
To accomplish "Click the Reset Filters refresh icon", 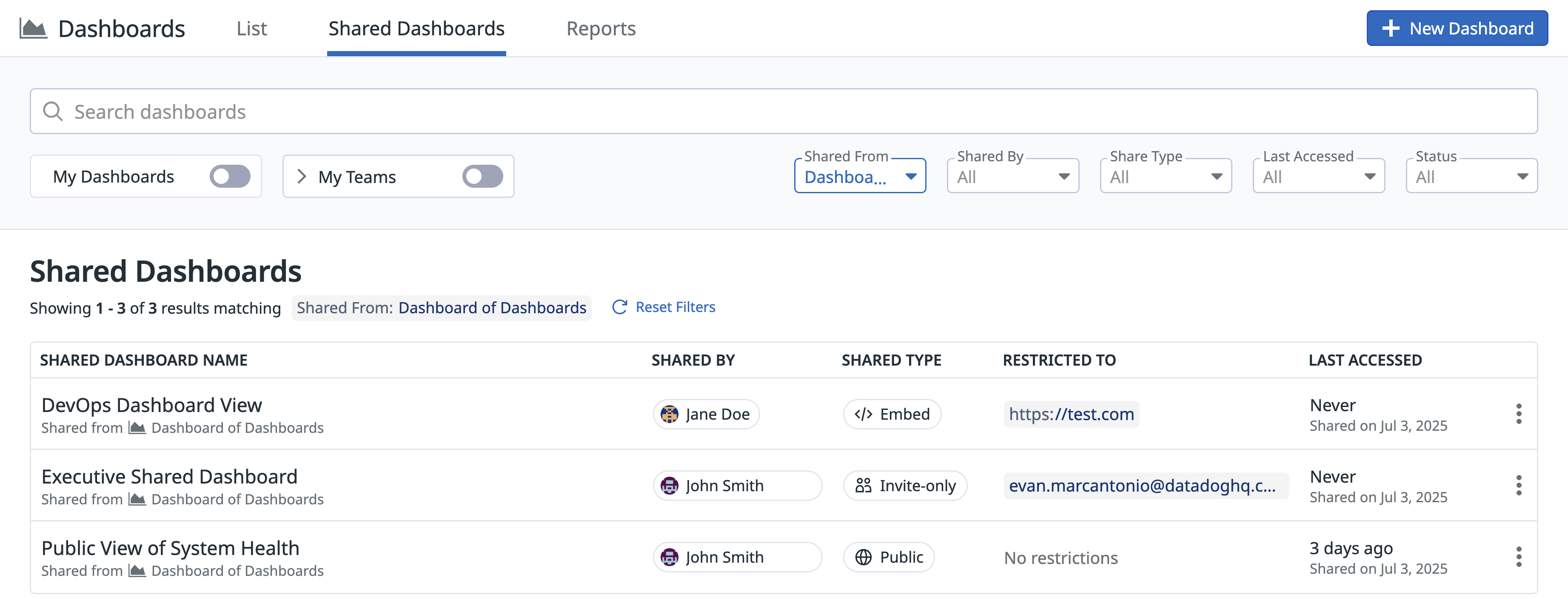I will tap(619, 307).
